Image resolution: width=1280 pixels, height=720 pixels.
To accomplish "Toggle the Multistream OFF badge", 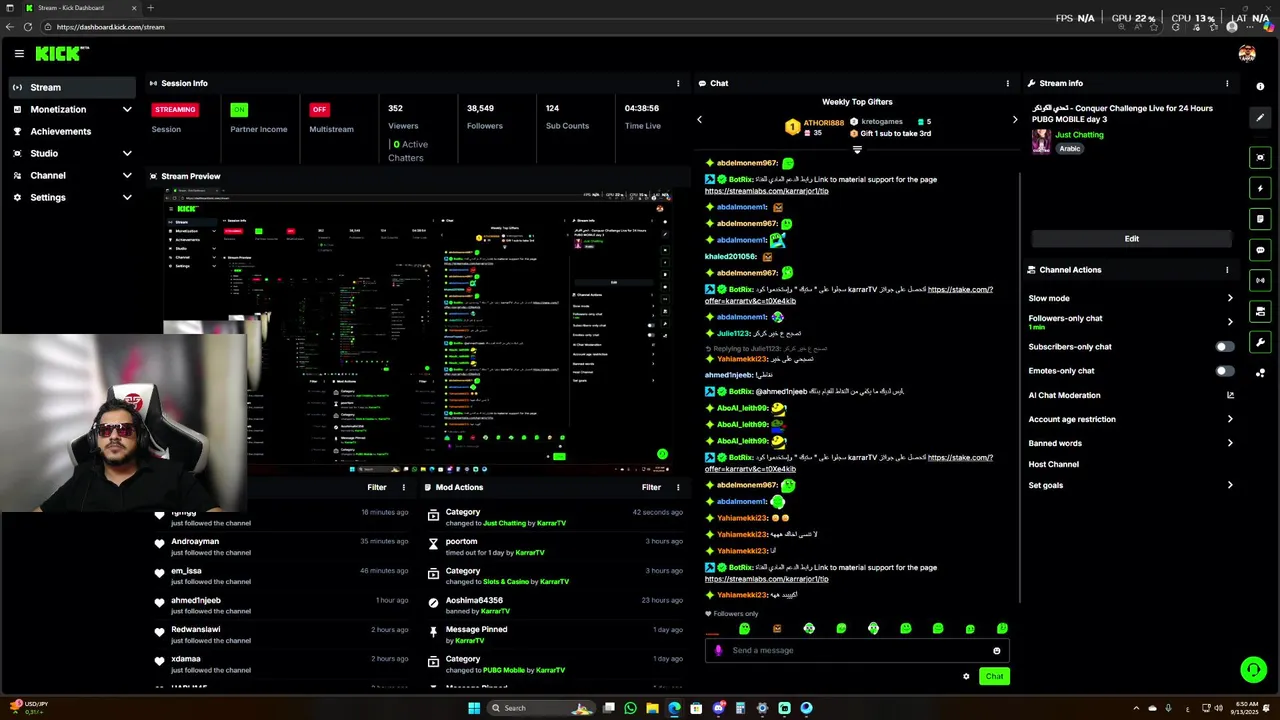I will (319, 109).
